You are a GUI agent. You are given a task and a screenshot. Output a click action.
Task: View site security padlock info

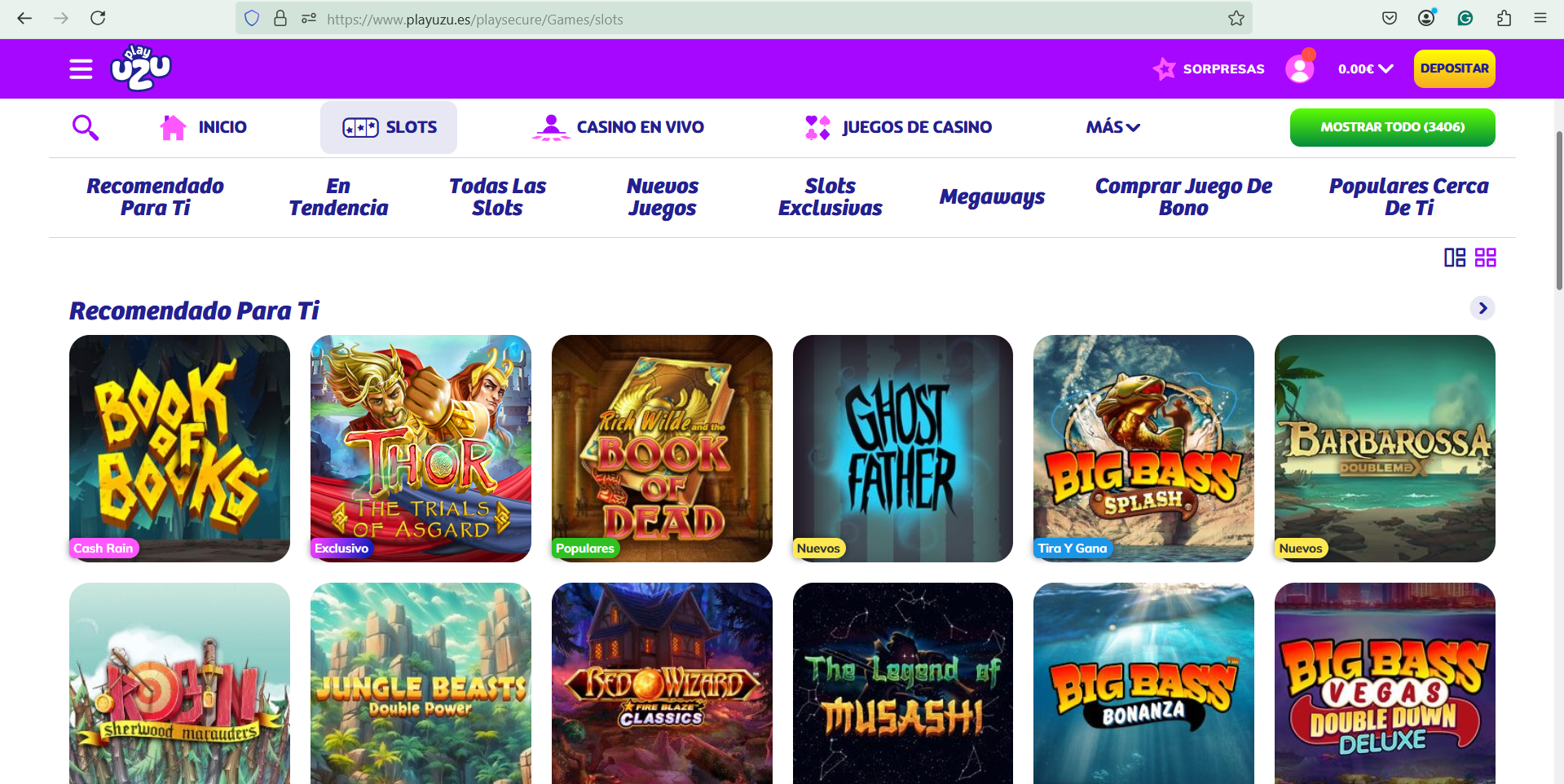point(280,18)
